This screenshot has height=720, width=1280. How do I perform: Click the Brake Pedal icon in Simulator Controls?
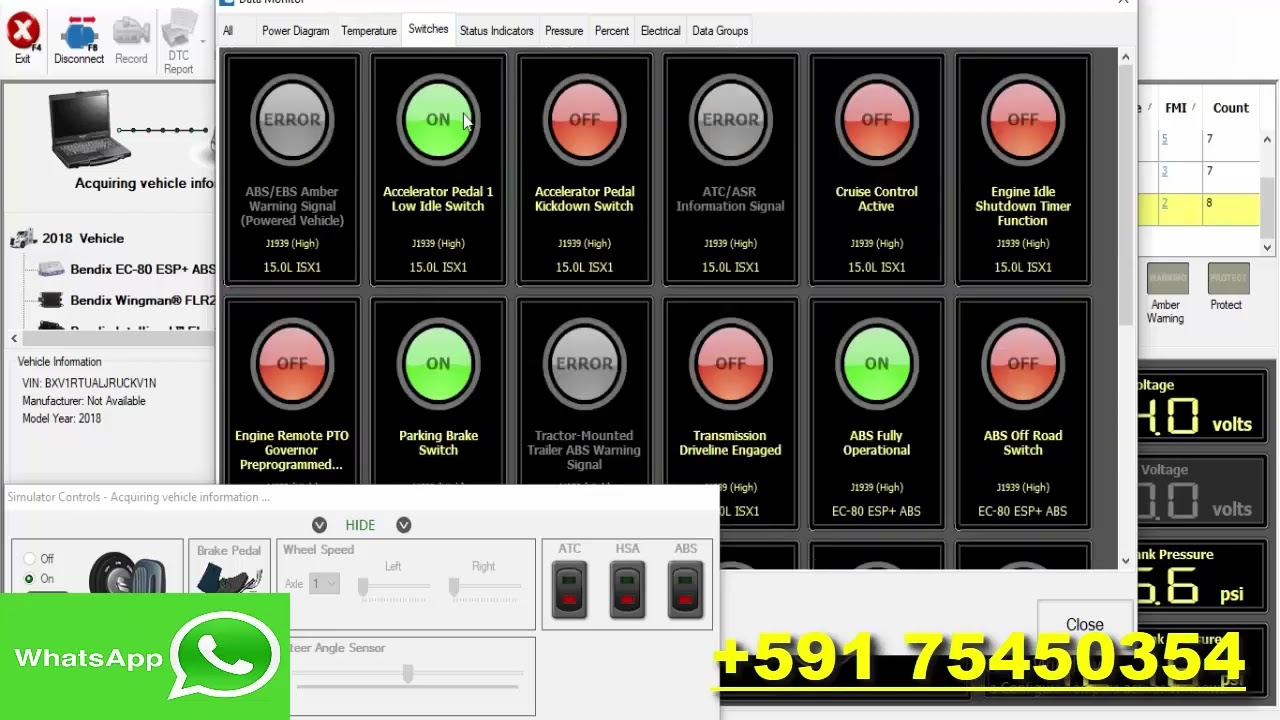pyautogui.click(x=228, y=578)
